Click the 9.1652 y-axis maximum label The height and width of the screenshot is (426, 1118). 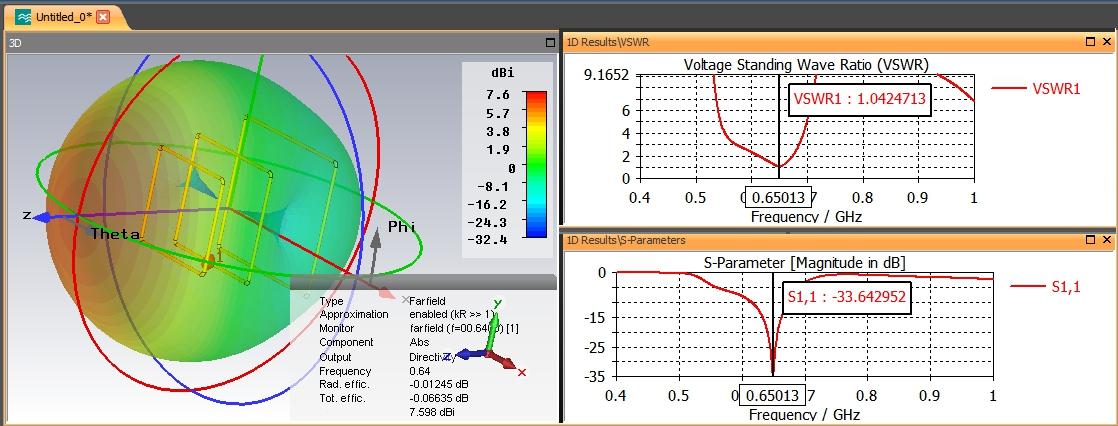[608, 75]
